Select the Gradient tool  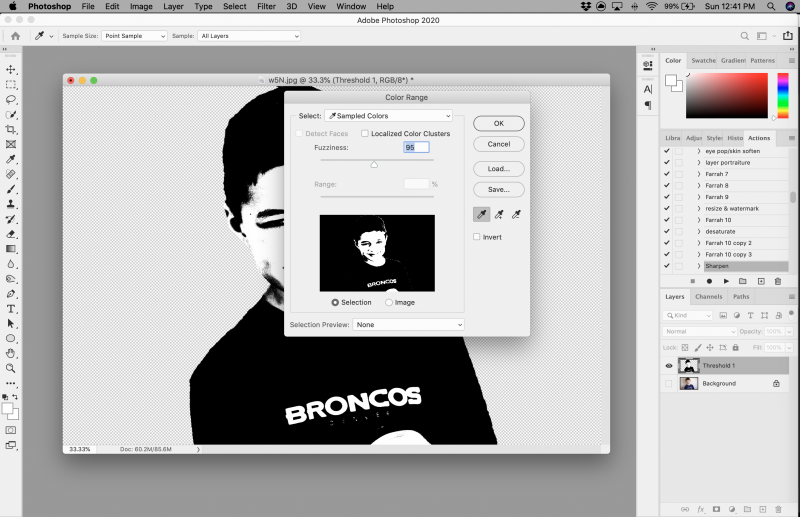point(11,249)
